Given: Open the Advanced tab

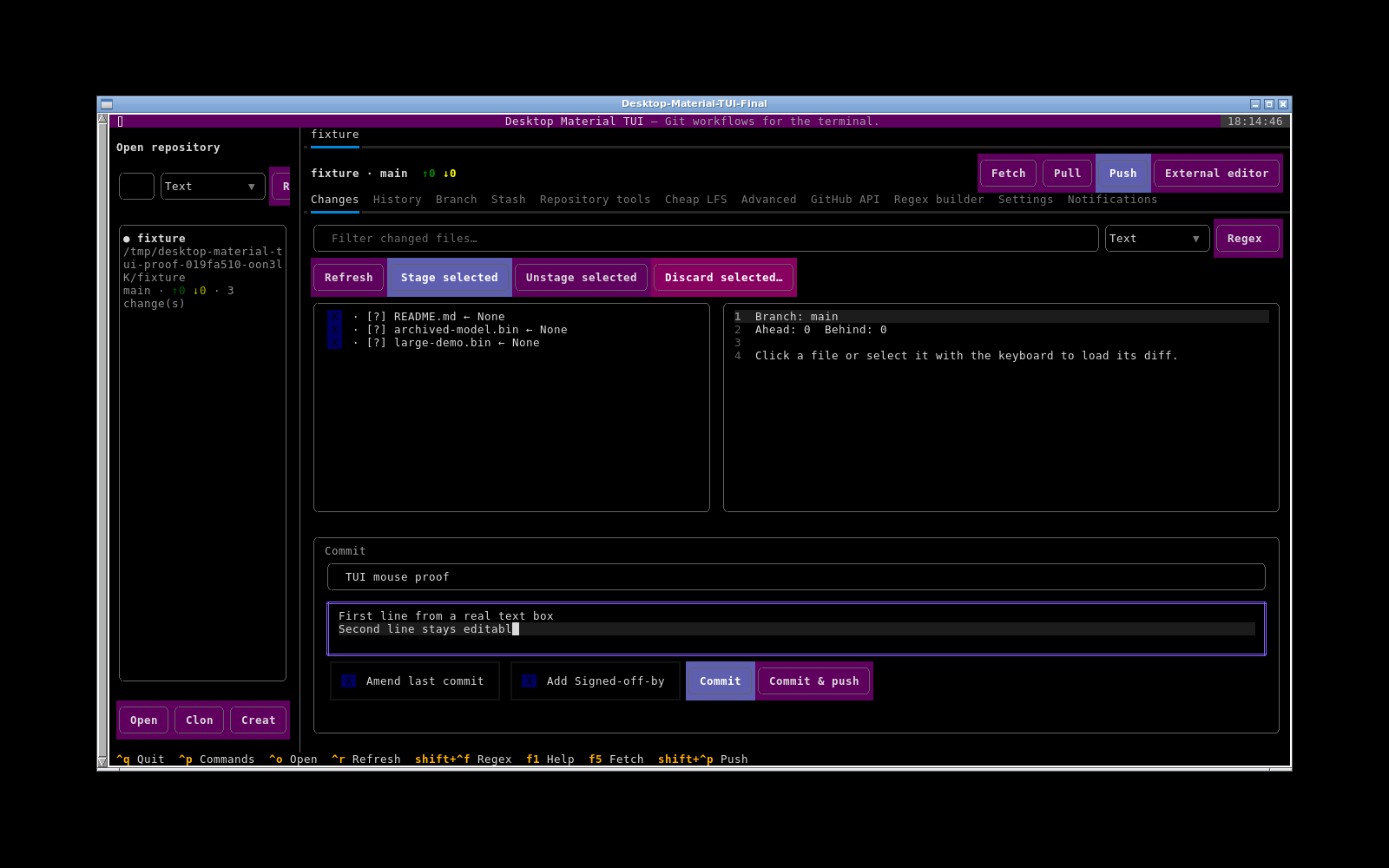Looking at the screenshot, I should tap(769, 200).
